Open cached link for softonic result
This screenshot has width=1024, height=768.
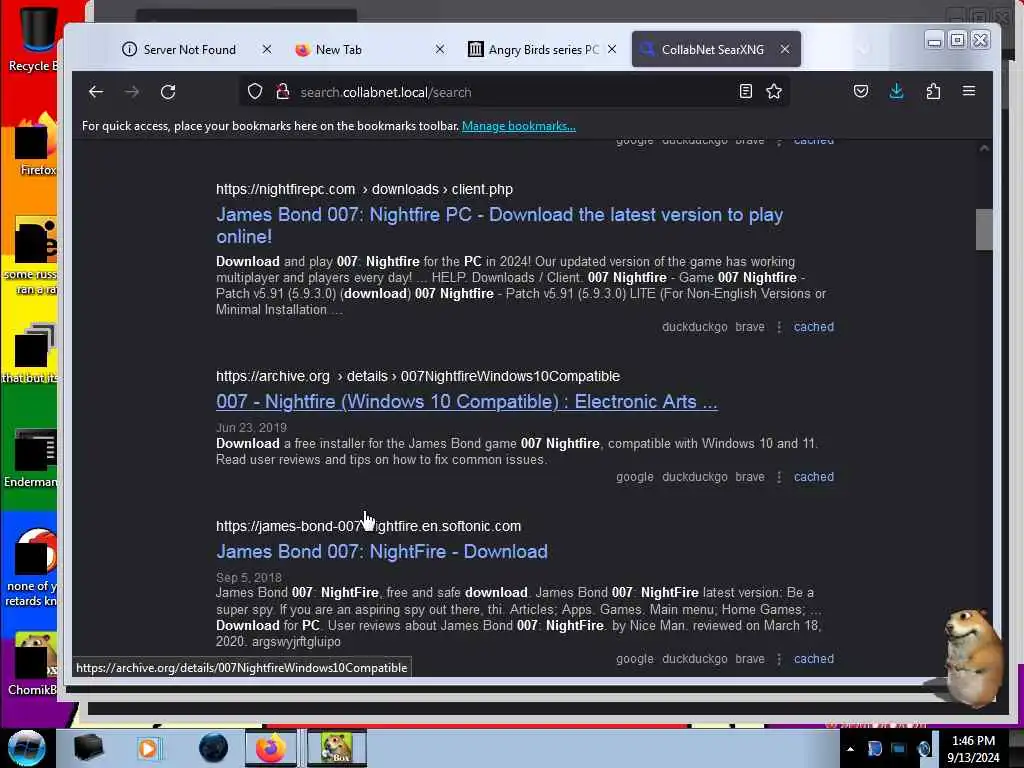(814, 658)
